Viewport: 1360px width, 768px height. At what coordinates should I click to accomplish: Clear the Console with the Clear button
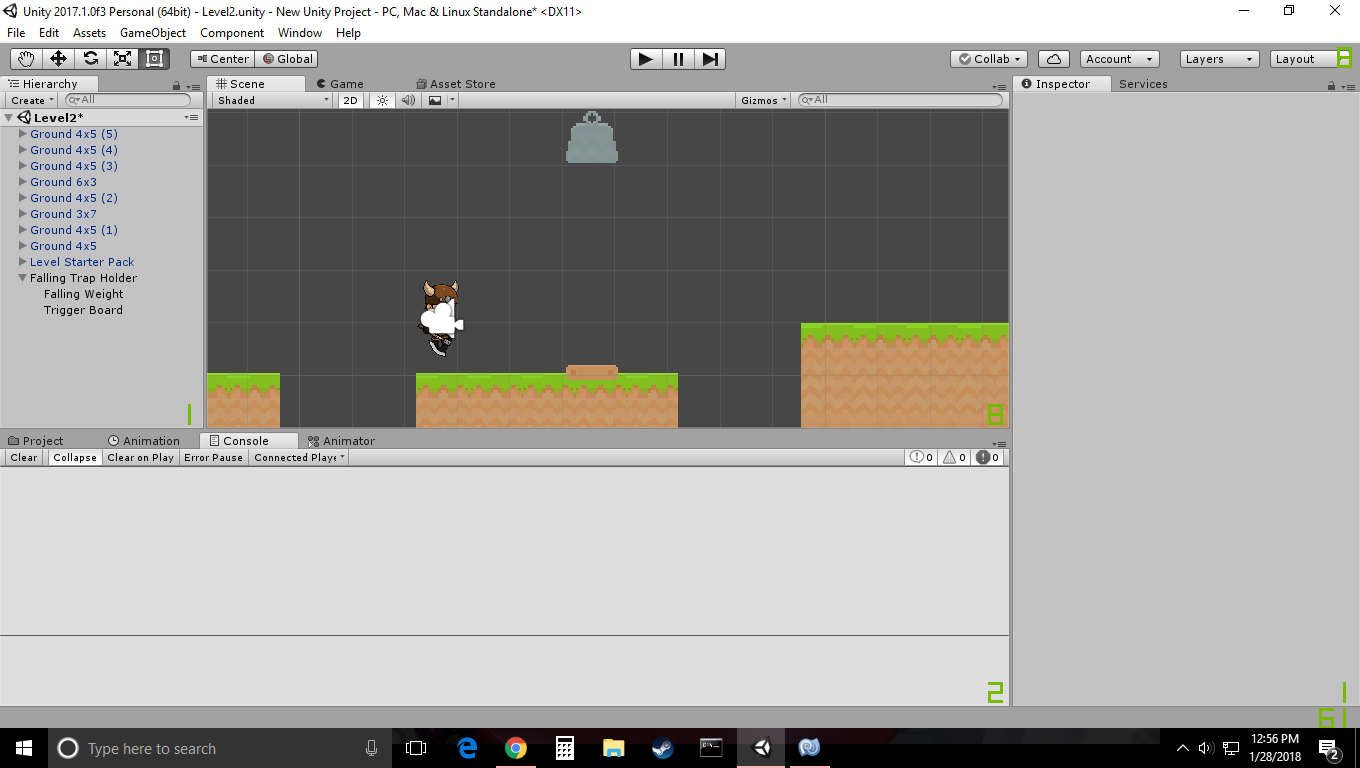[24, 458]
